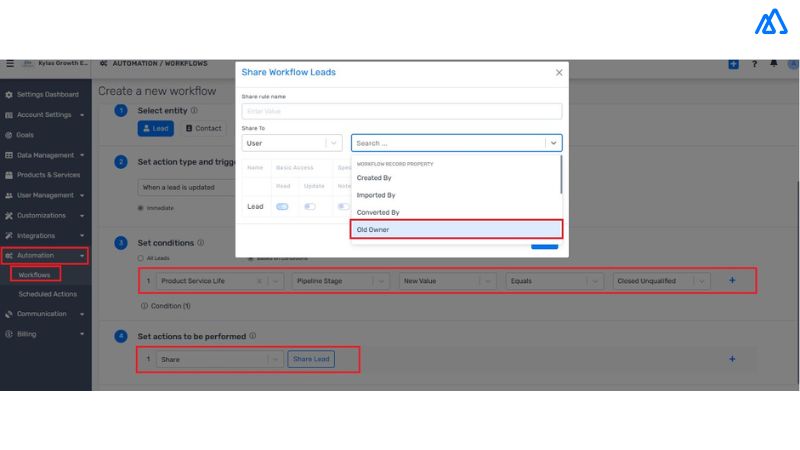Click info icon beside Set actions to be performed
Viewport: 800px width, 450px height.
[253, 336]
